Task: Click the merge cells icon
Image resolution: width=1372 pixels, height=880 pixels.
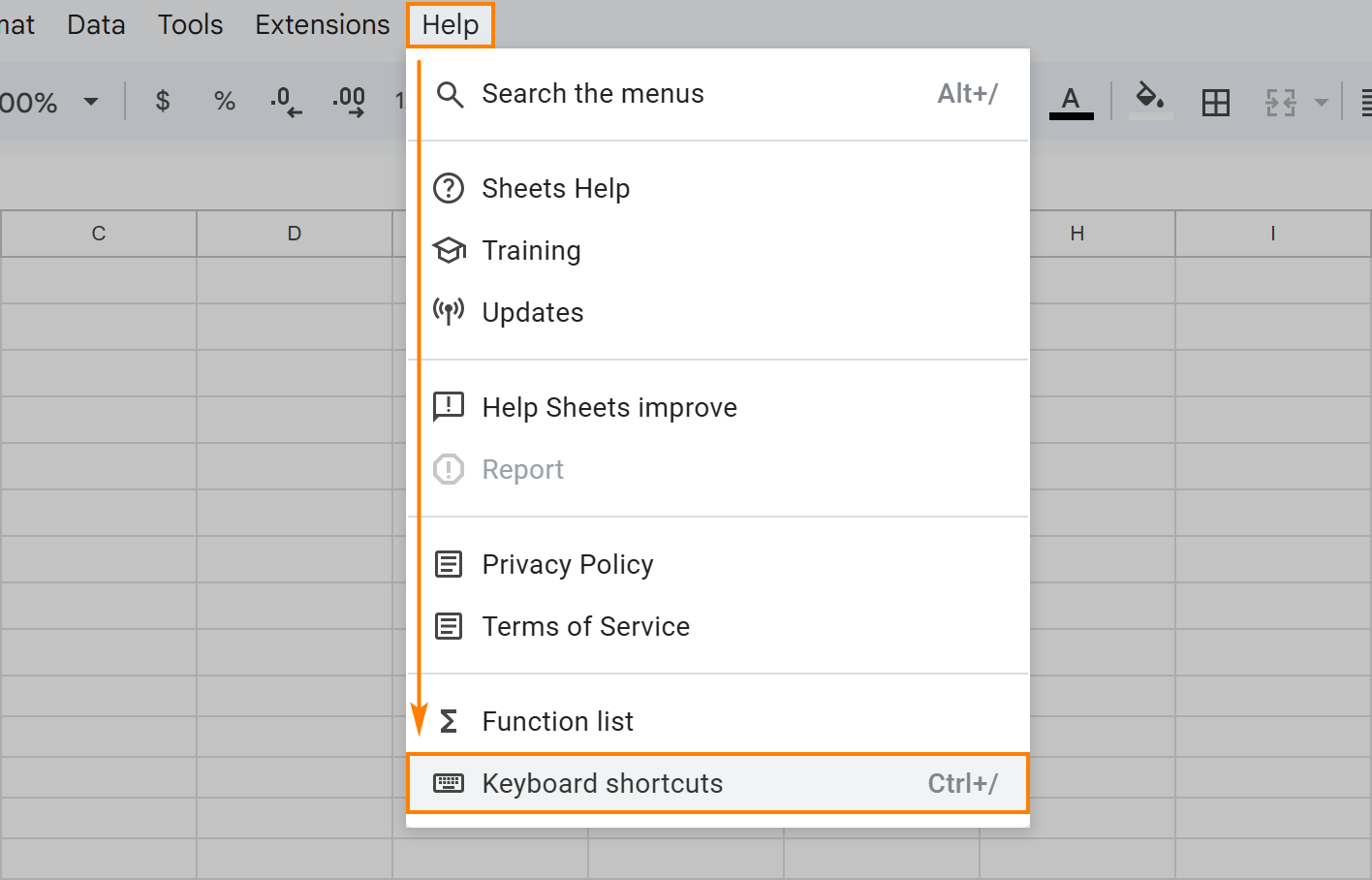Action: point(1281,102)
